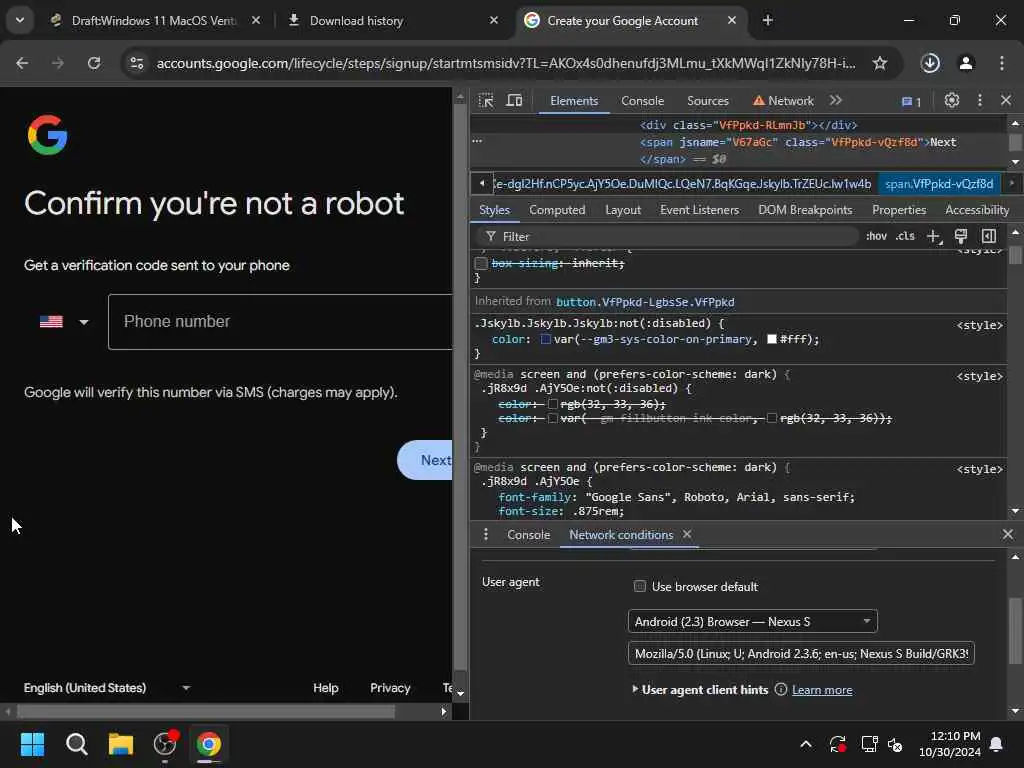Open the DOM Breakpoints tab
Viewport: 1024px width, 768px height.
(x=805, y=210)
